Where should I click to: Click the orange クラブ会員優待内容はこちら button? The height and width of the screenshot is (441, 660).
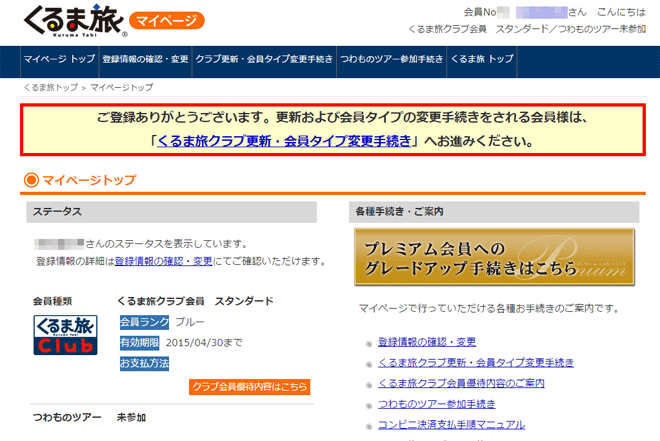click(250, 387)
